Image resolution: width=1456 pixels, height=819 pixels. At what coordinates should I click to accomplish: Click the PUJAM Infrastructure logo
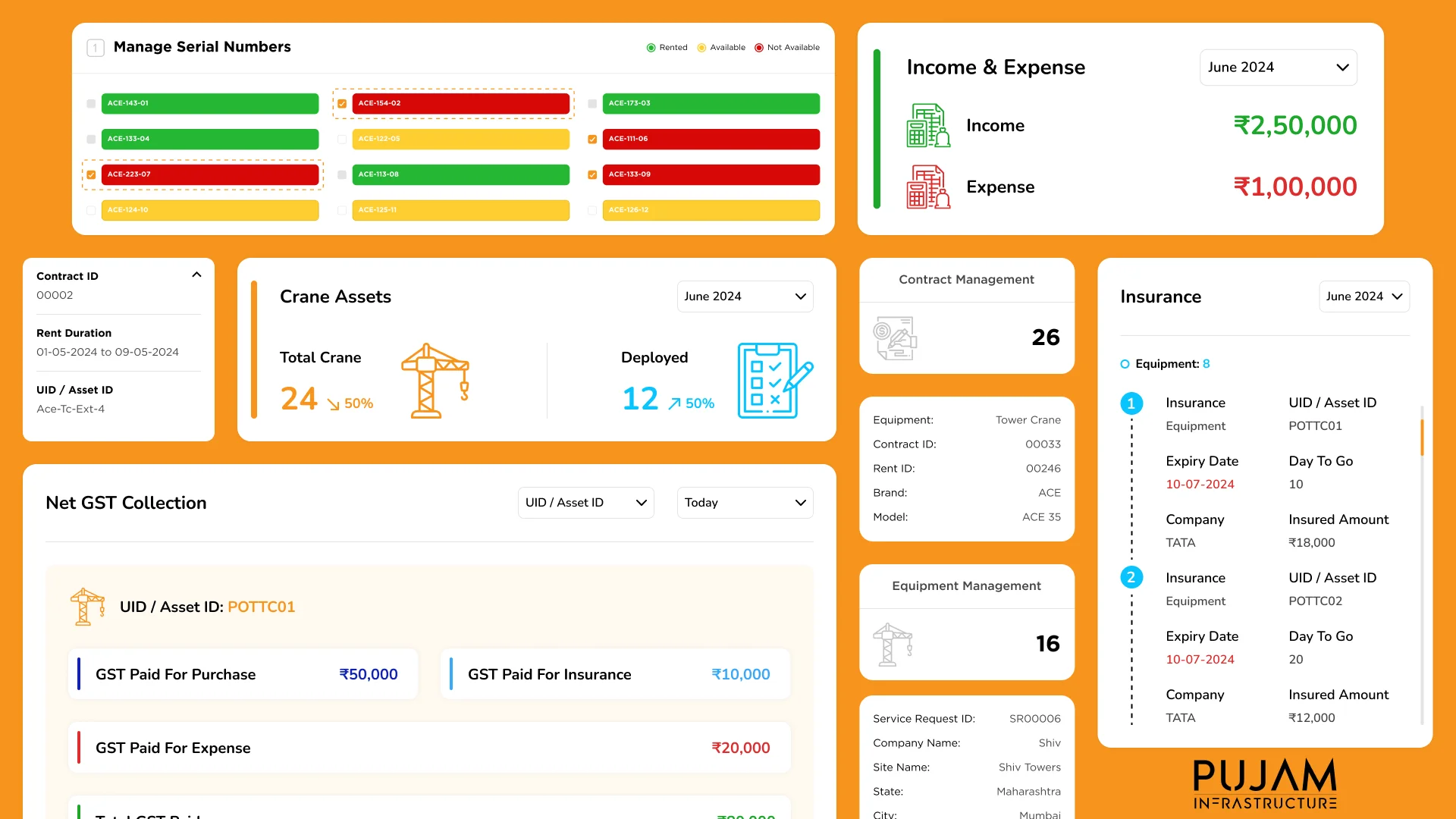(x=1264, y=783)
